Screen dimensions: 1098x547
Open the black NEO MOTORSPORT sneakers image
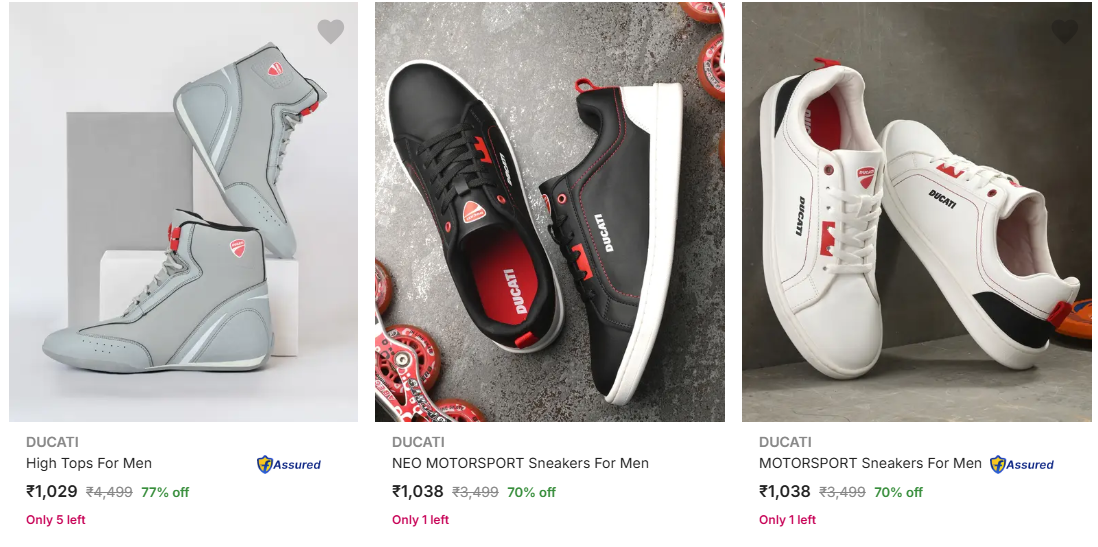[549, 212]
